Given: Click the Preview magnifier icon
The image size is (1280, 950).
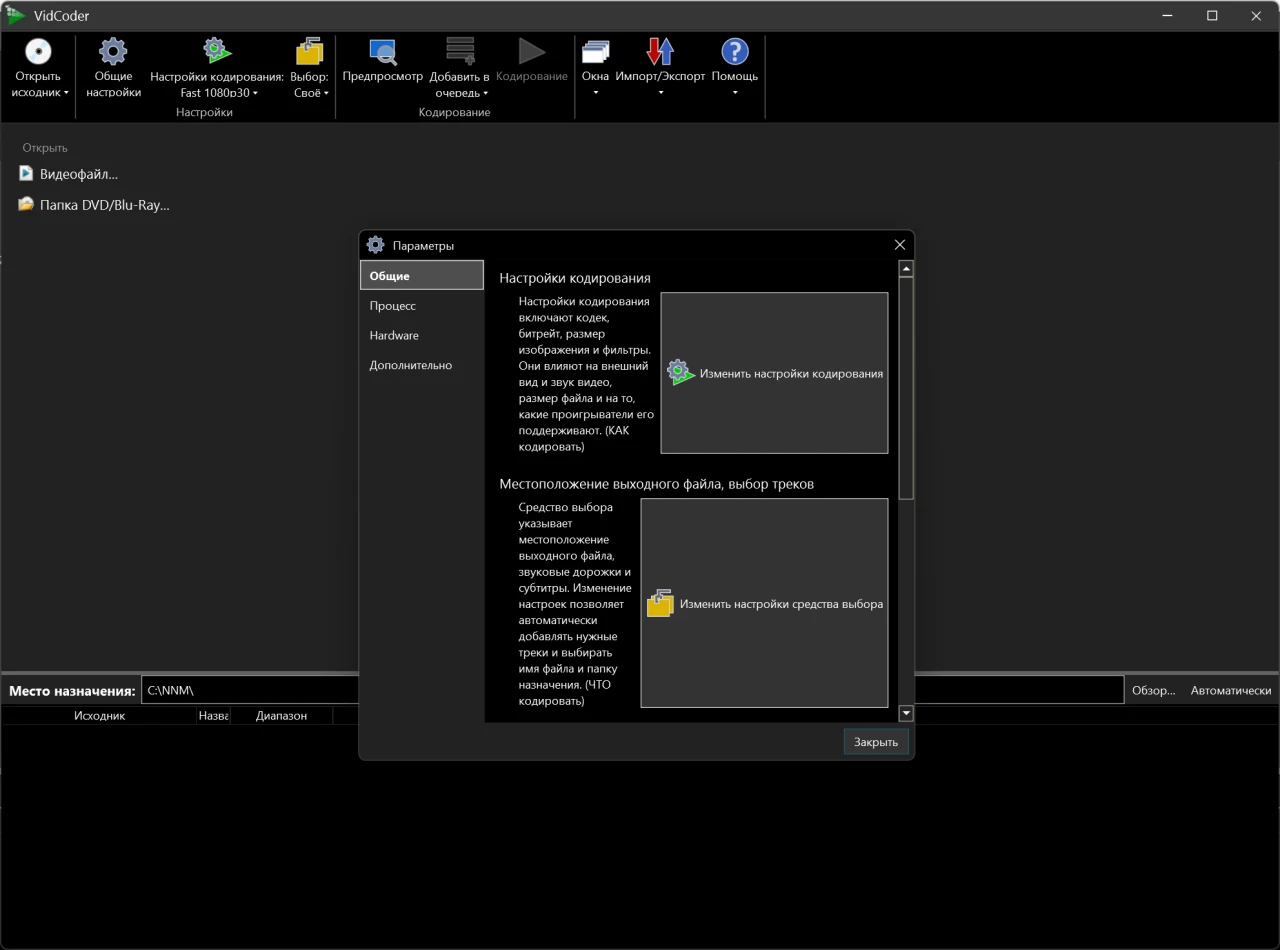Looking at the screenshot, I should tap(382, 52).
